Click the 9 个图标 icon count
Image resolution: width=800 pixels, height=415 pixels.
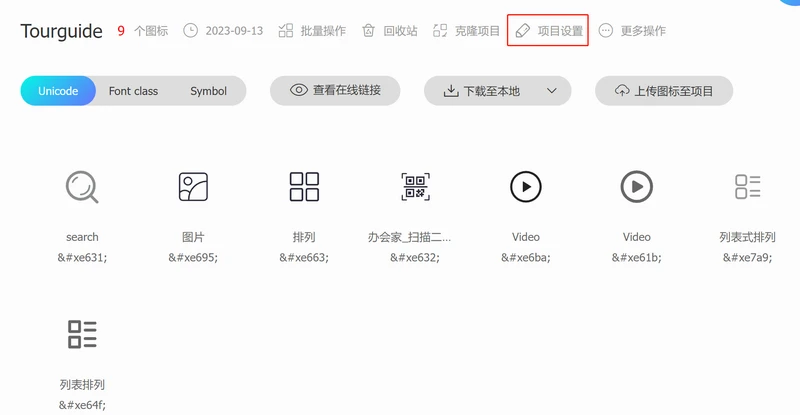(x=142, y=31)
